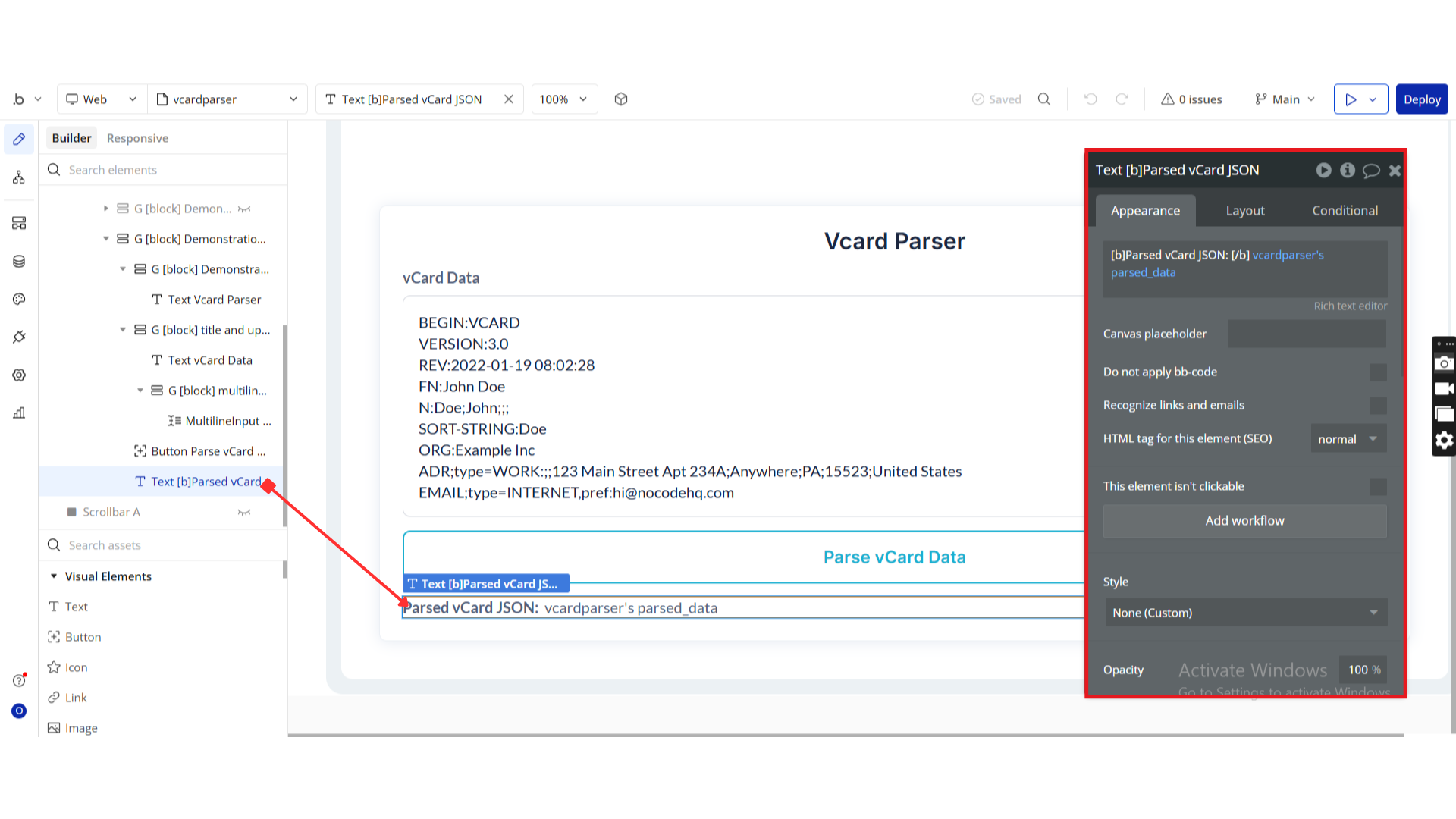The image size is (1456, 819).
Task: Open the comment bubble icon in property editor
Action: (x=1371, y=171)
